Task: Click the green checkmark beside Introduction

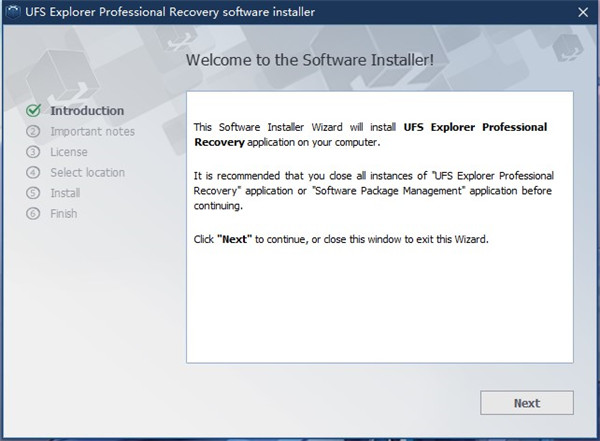Action: pyautogui.click(x=33, y=111)
